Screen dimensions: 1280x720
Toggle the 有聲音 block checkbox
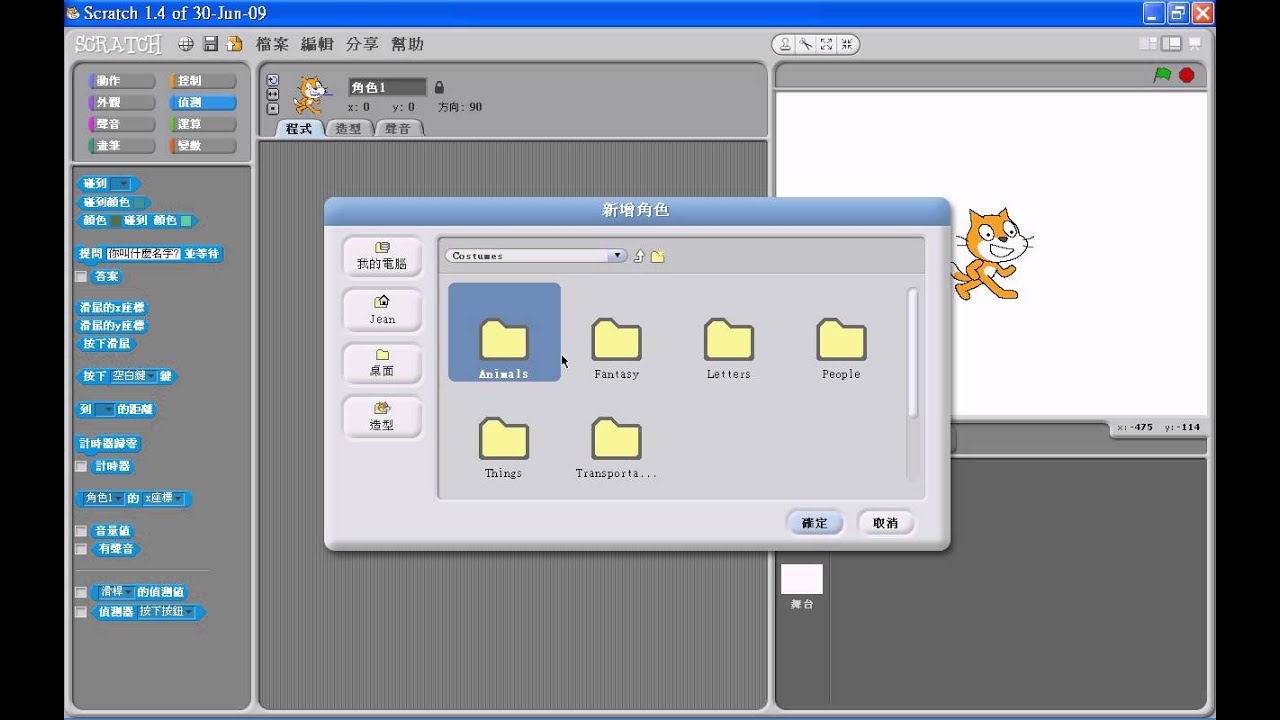(x=81, y=549)
